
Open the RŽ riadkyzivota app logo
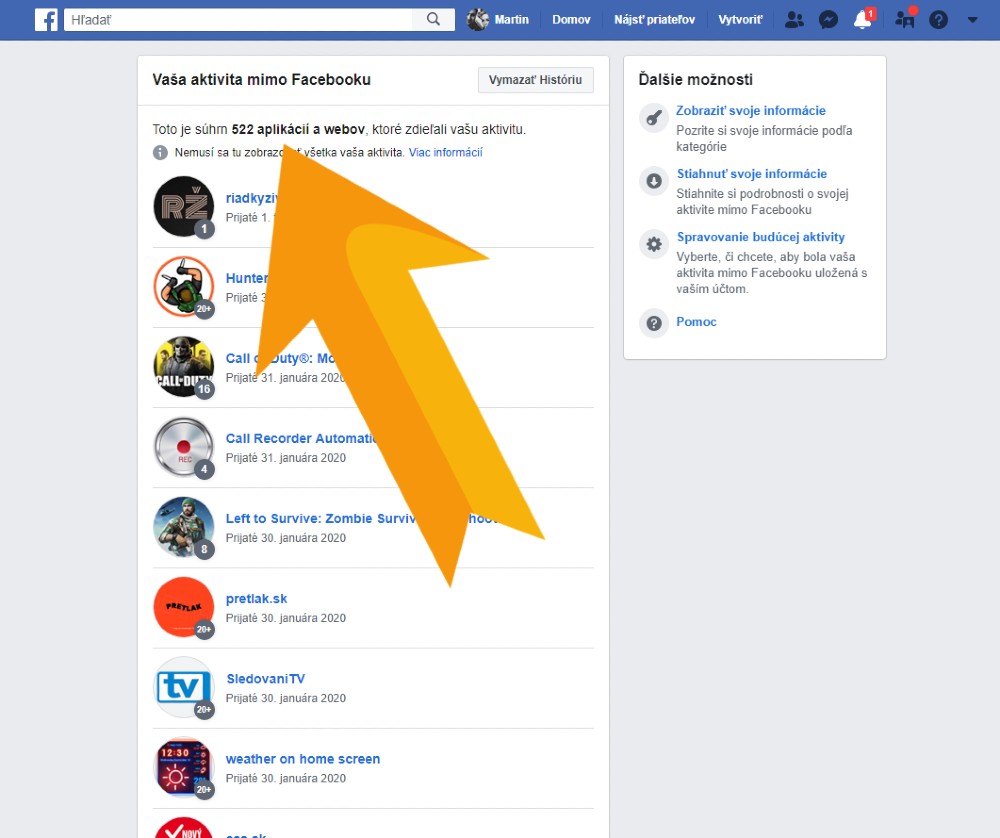coord(184,206)
